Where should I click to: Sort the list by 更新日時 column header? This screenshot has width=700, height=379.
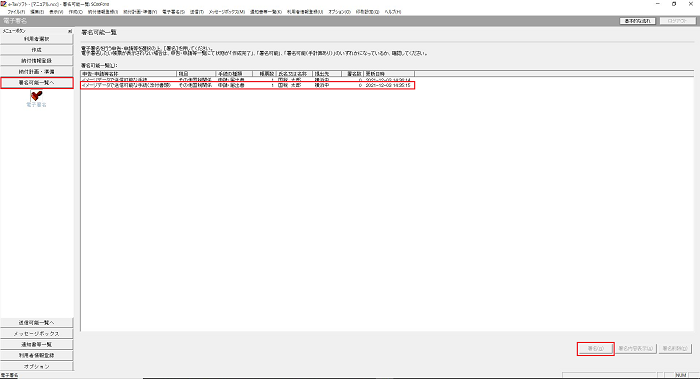click(x=389, y=73)
